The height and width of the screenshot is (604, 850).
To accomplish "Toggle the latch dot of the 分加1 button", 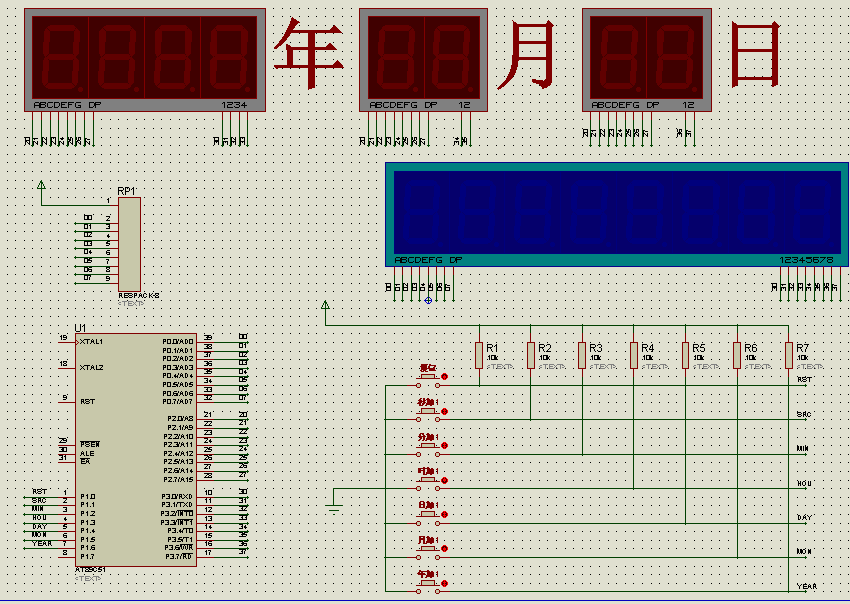I will pyautogui.click(x=445, y=446).
